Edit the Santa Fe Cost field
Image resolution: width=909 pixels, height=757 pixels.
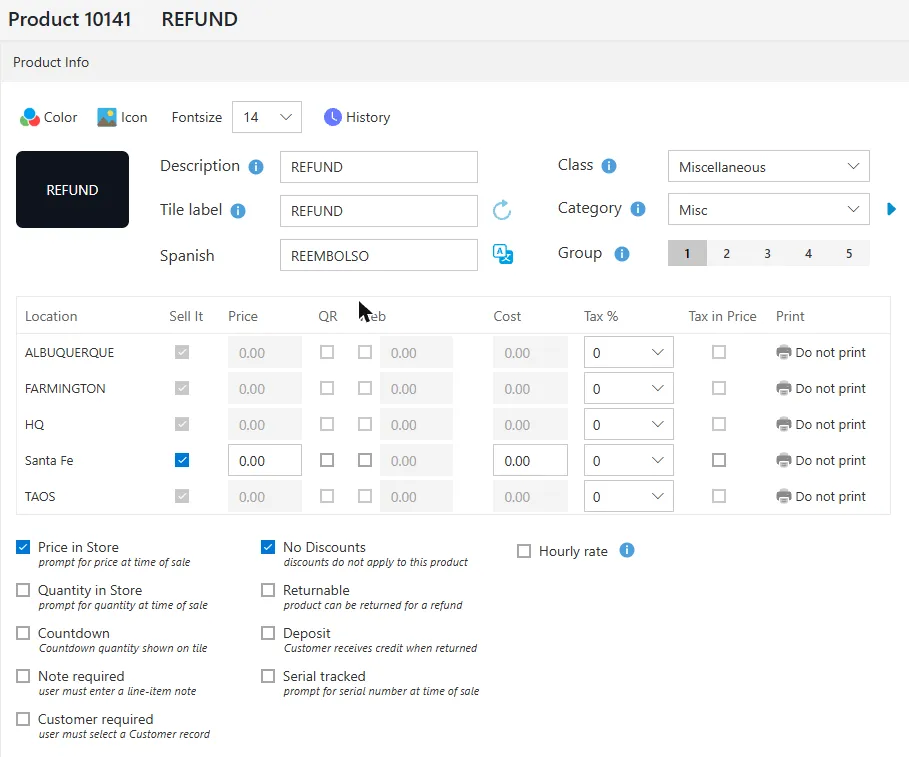(530, 460)
